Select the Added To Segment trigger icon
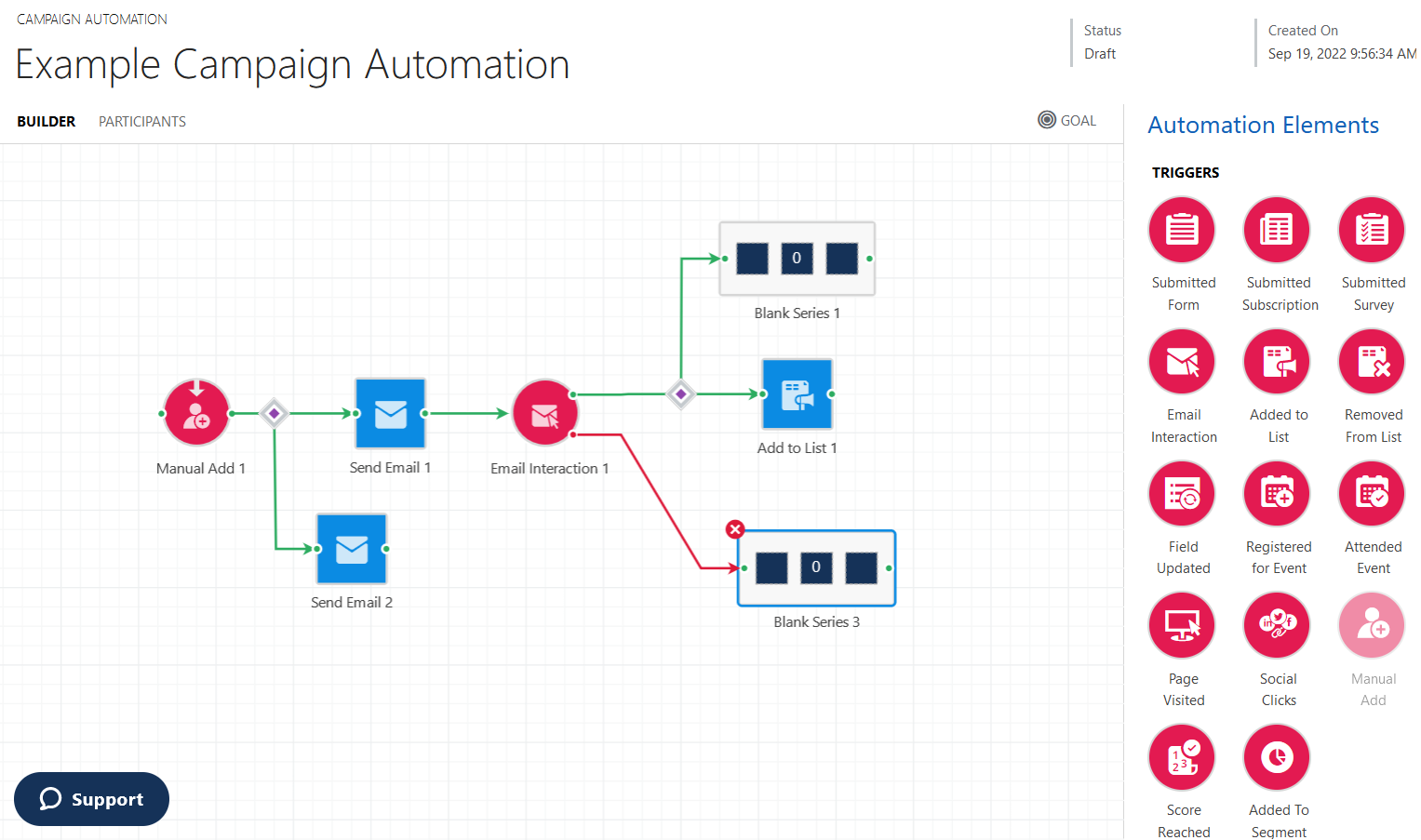Screen dimensions: 1421x840 pyautogui.click(x=1277, y=757)
